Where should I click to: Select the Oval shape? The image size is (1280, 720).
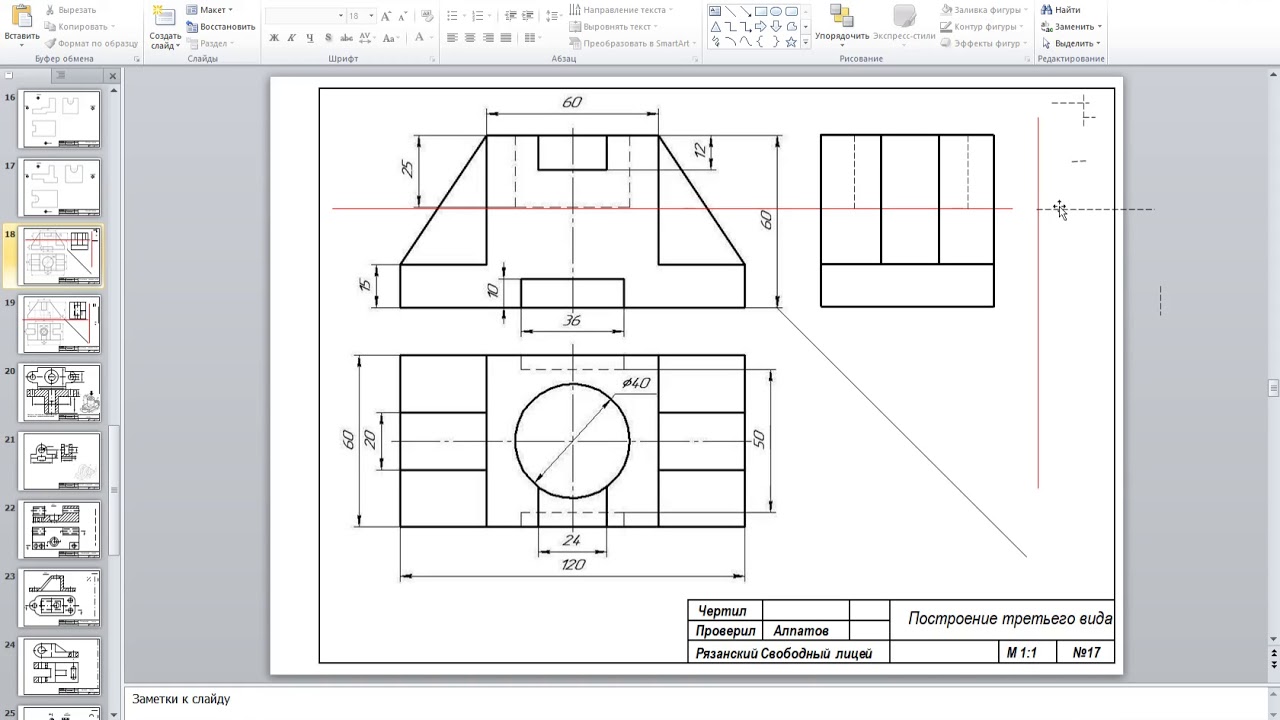[776, 11]
